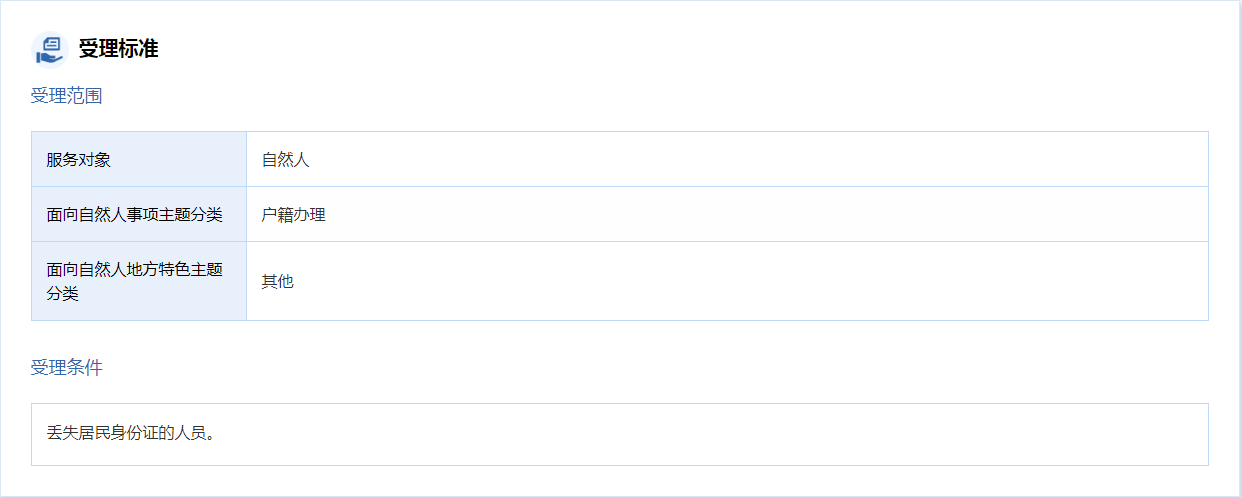
Task: Open the 受理范围 subsection heading
Action: click(x=66, y=96)
